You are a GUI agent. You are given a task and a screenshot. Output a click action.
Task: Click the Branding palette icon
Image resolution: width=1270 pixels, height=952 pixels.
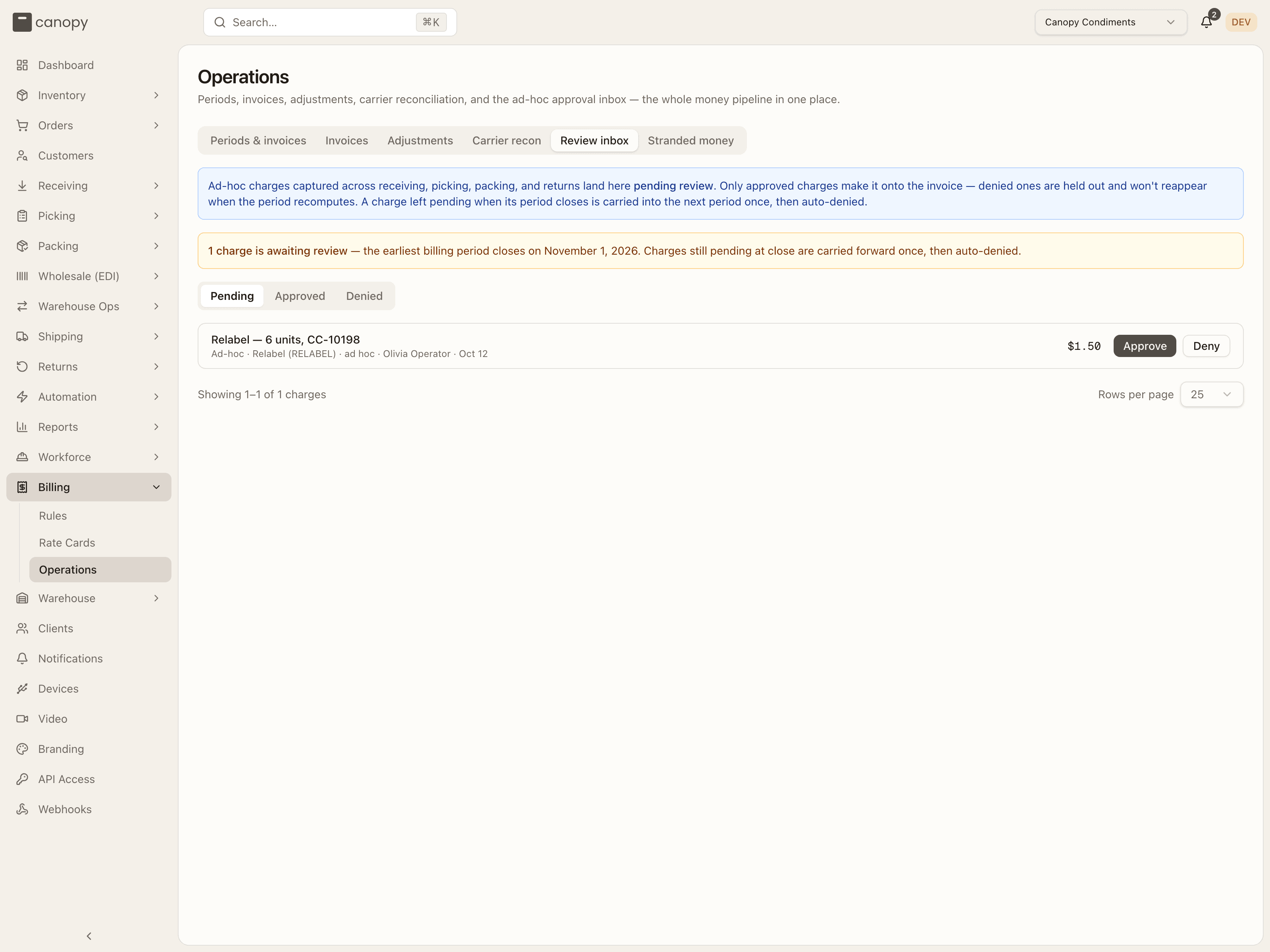[x=22, y=749]
